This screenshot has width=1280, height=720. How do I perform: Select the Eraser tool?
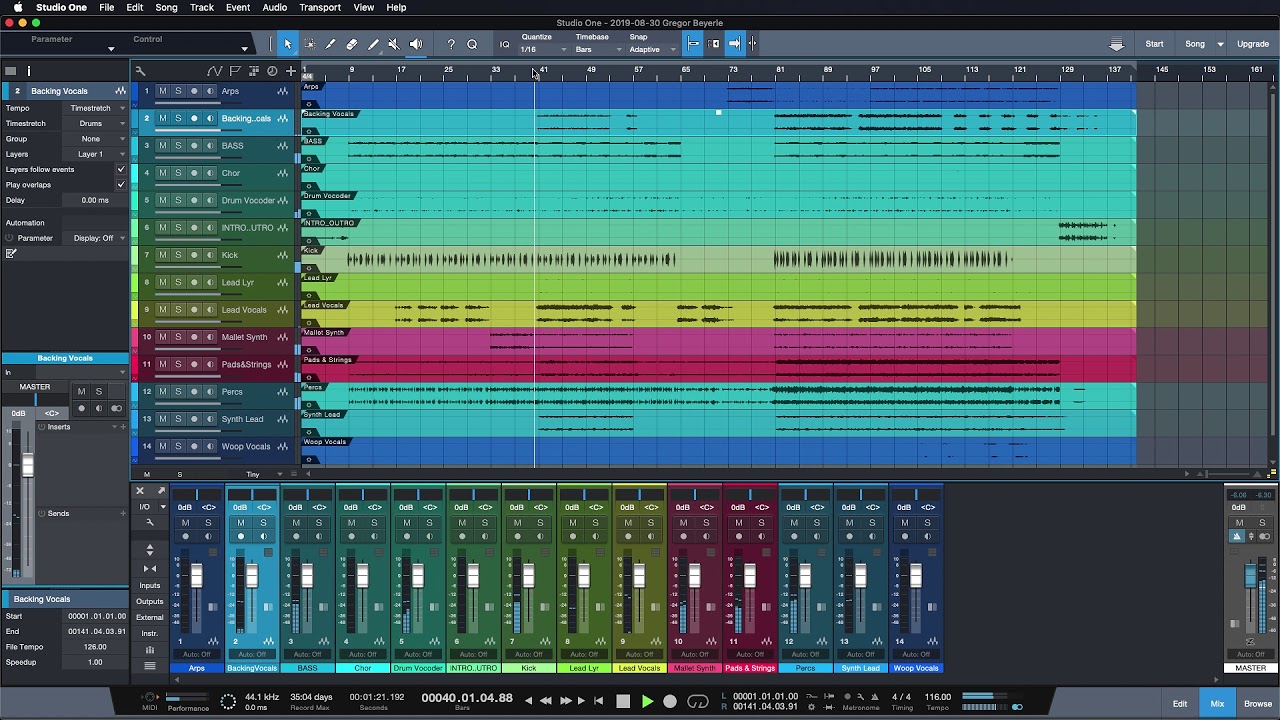pyautogui.click(x=352, y=44)
